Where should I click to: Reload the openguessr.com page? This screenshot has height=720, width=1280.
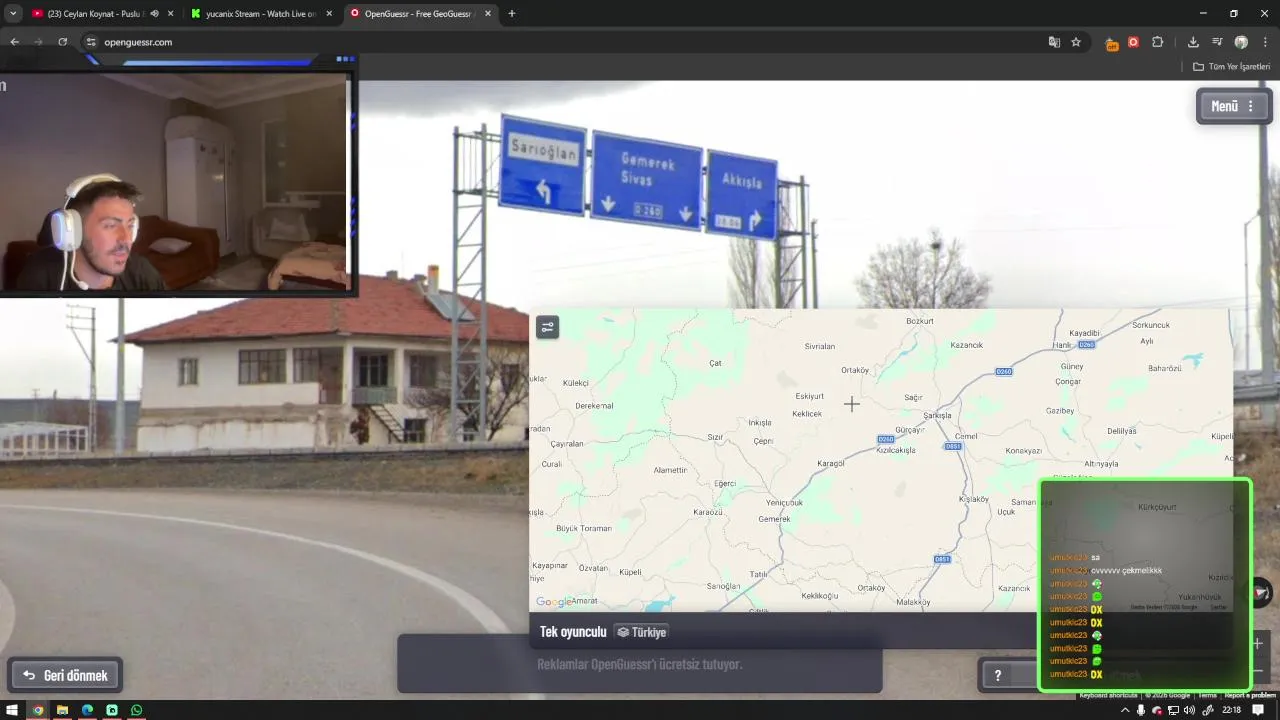[62, 42]
